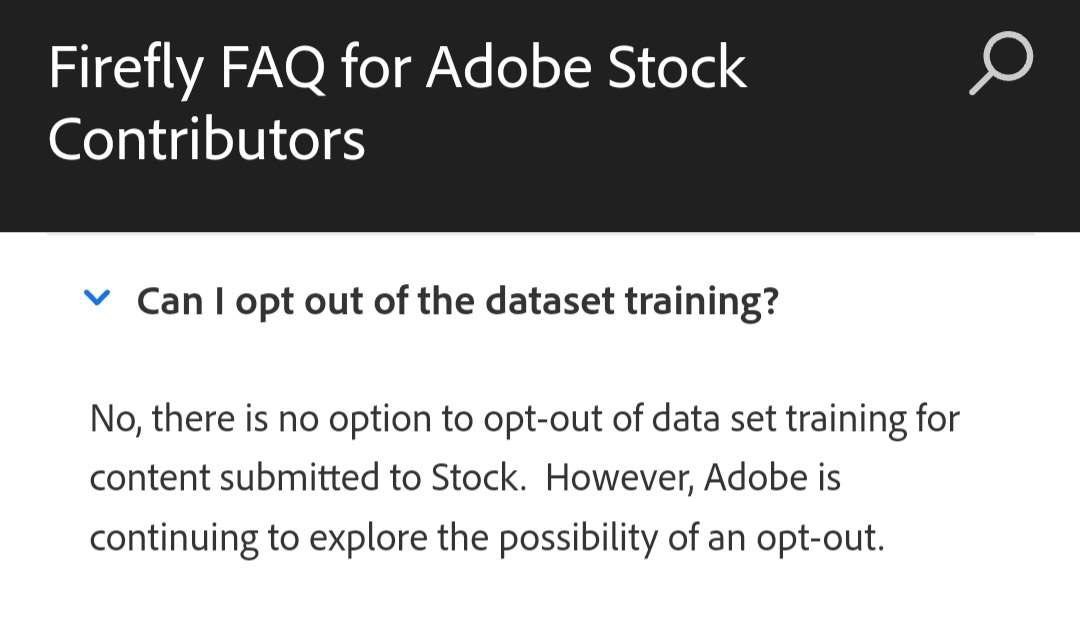The width and height of the screenshot is (1080, 632).
Task: Click 'Can I opt out of the dataset training?' heading
Action: point(457,301)
